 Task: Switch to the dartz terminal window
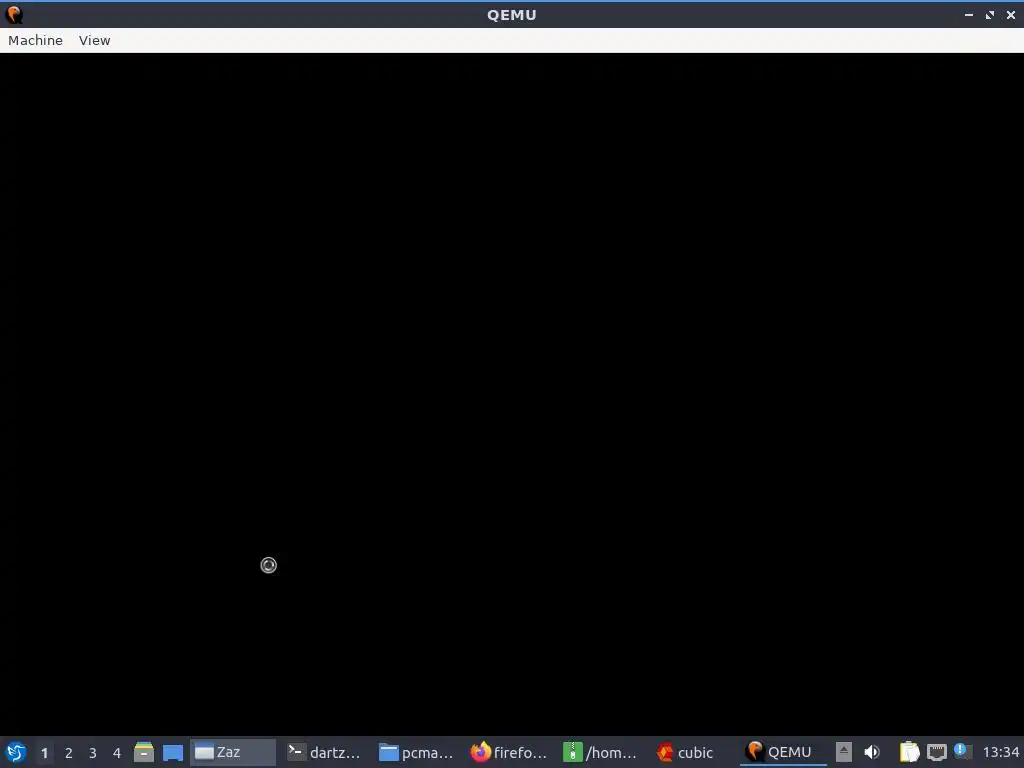pos(325,752)
